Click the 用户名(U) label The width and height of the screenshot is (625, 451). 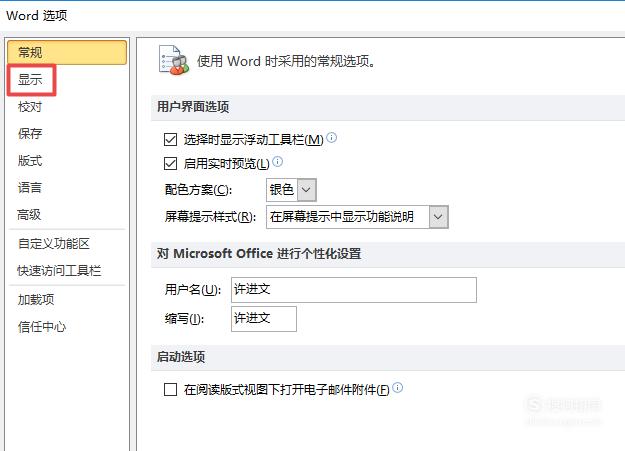tap(193, 290)
